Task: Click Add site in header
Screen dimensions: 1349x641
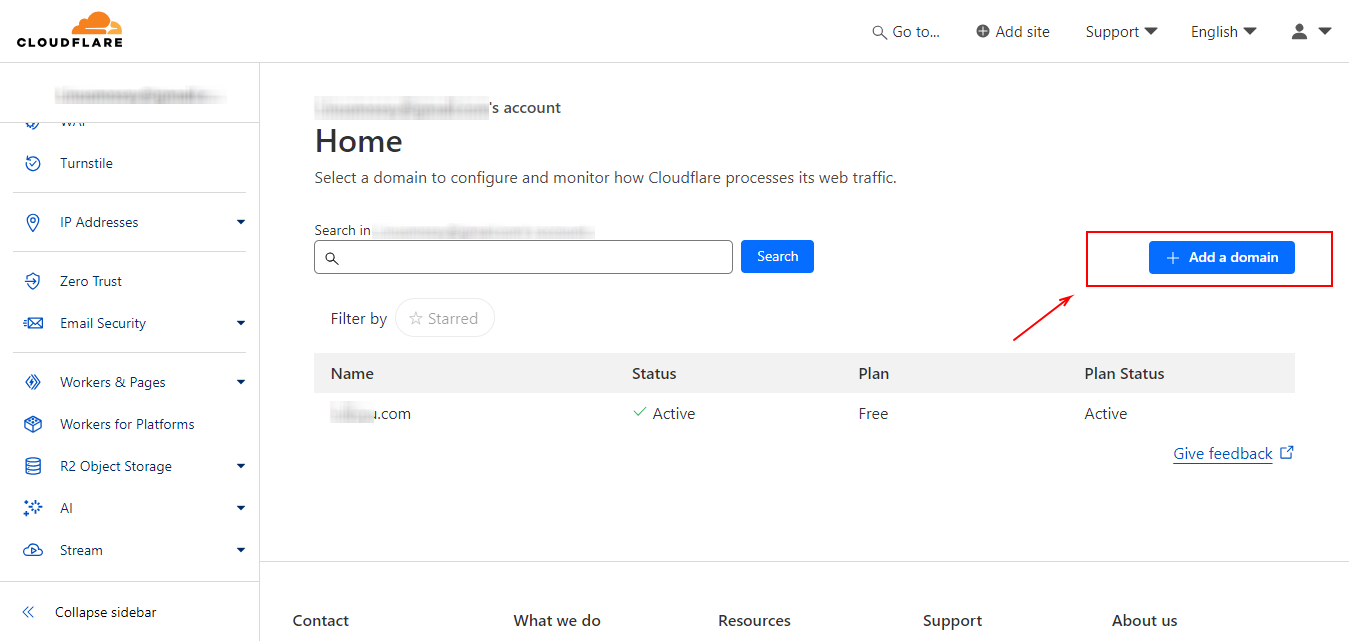Action: pos(1013,32)
